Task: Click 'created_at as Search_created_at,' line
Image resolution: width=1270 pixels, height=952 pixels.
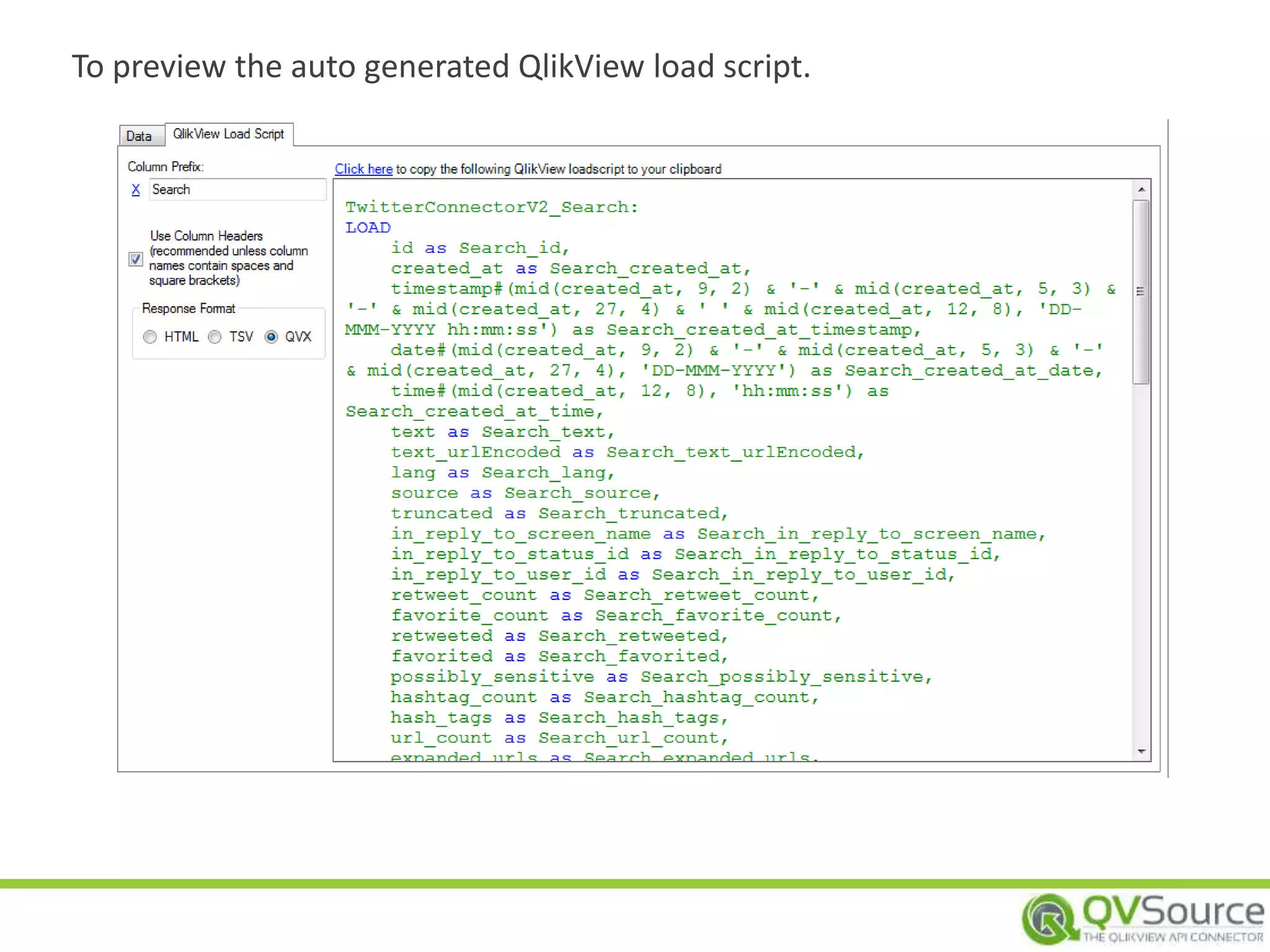Action: click(571, 268)
